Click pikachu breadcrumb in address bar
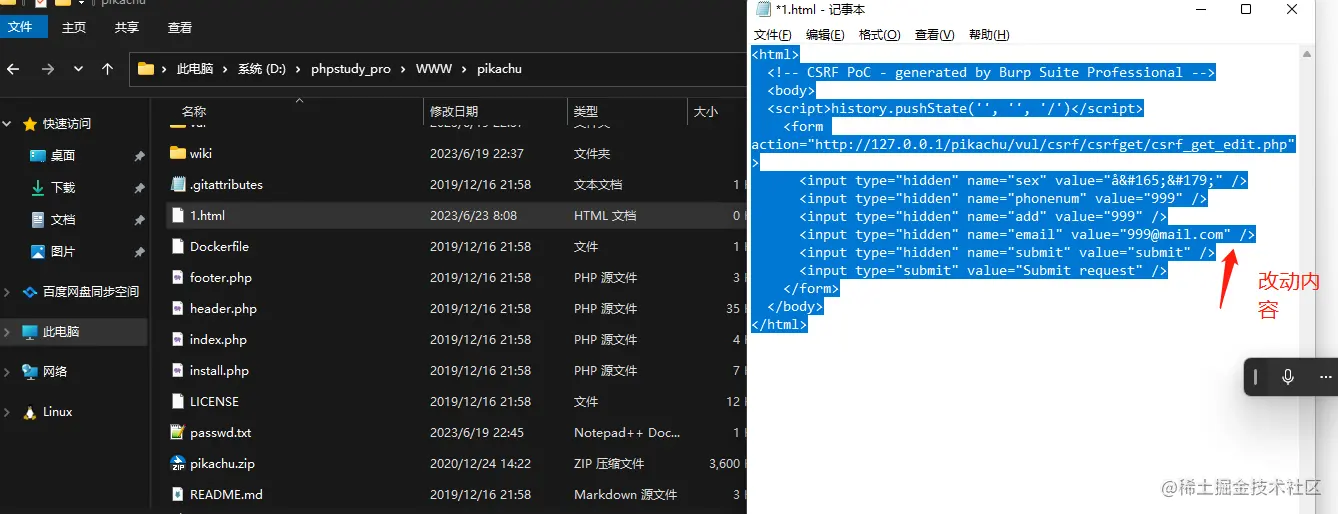The width and height of the screenshot is (1338, 514). (499, 69)
